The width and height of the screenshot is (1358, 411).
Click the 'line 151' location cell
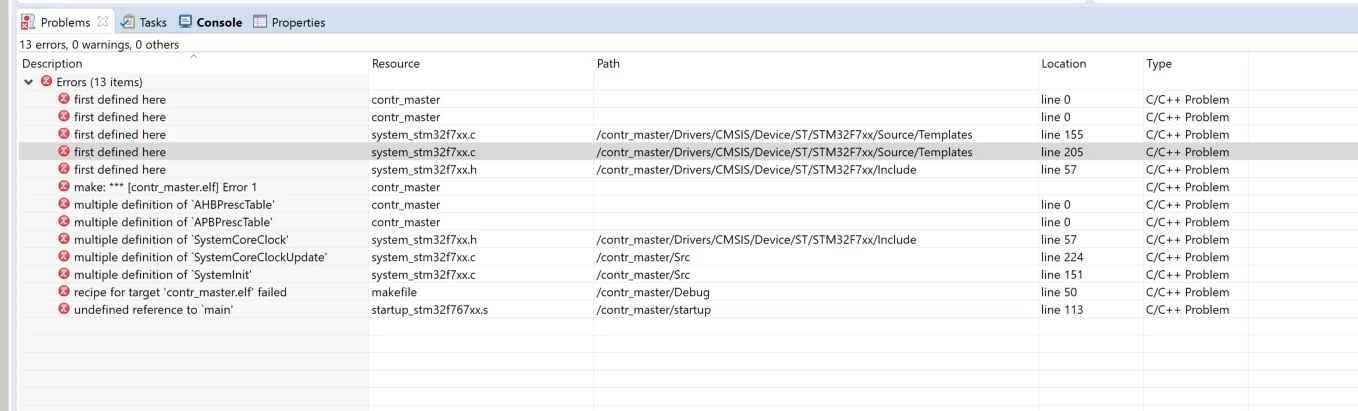point(1061,274)
